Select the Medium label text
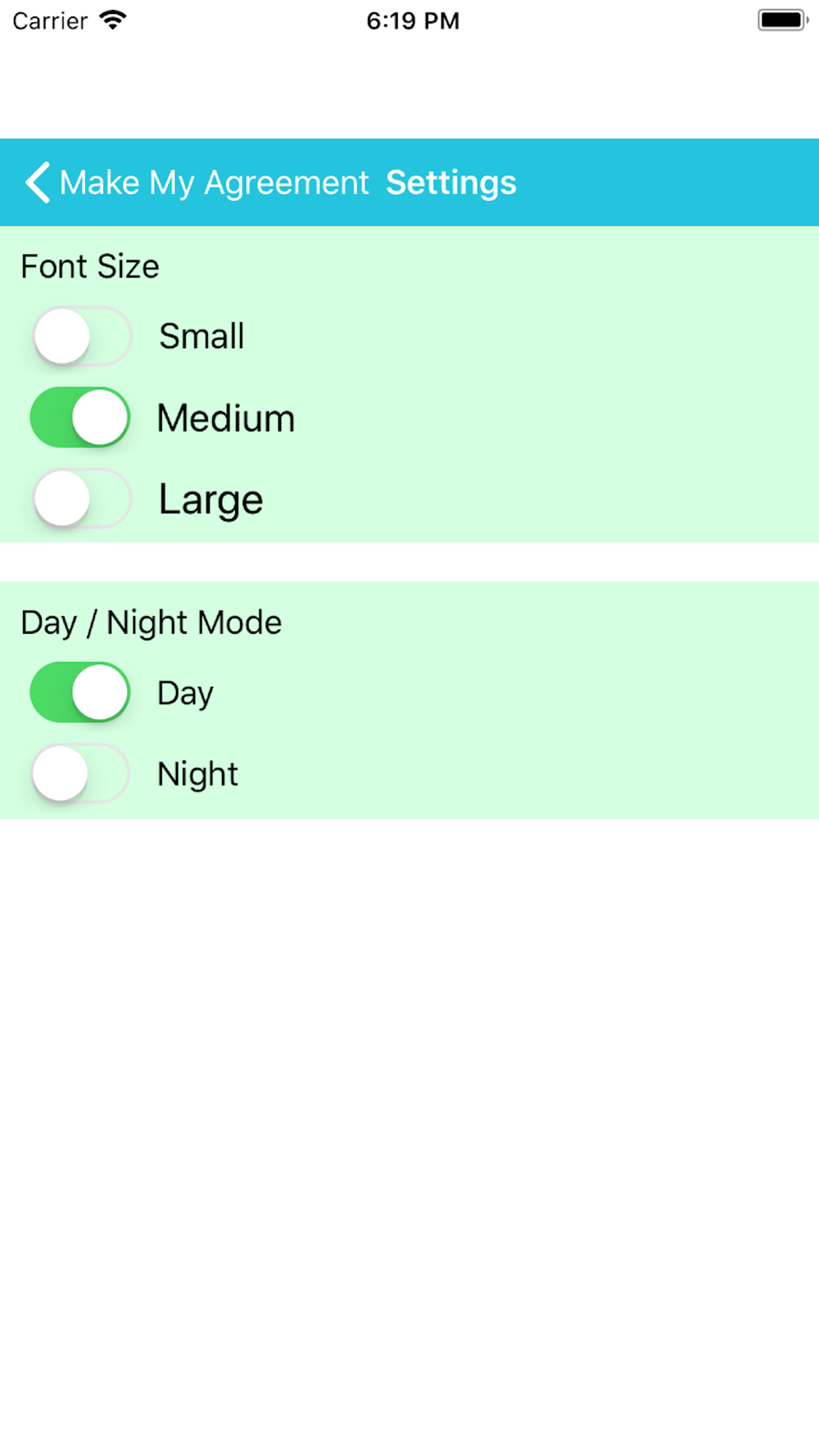The height and width of the screenshot is (1456, 819). tap(226, 418)
